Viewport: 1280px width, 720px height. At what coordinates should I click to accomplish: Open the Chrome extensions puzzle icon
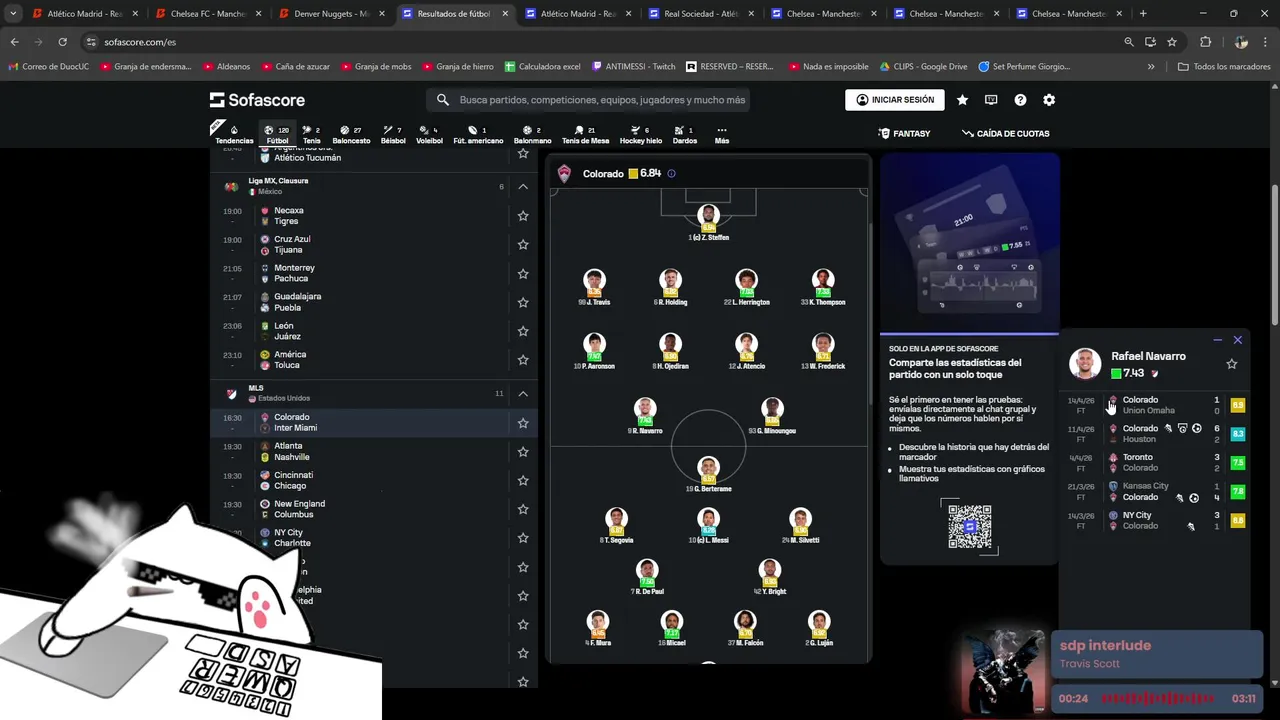pyautogui.click(x=1205, y=42)
